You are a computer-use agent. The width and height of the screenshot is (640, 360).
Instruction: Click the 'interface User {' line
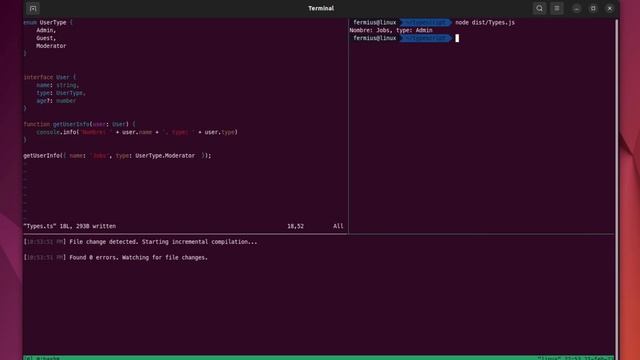(50, 77)
